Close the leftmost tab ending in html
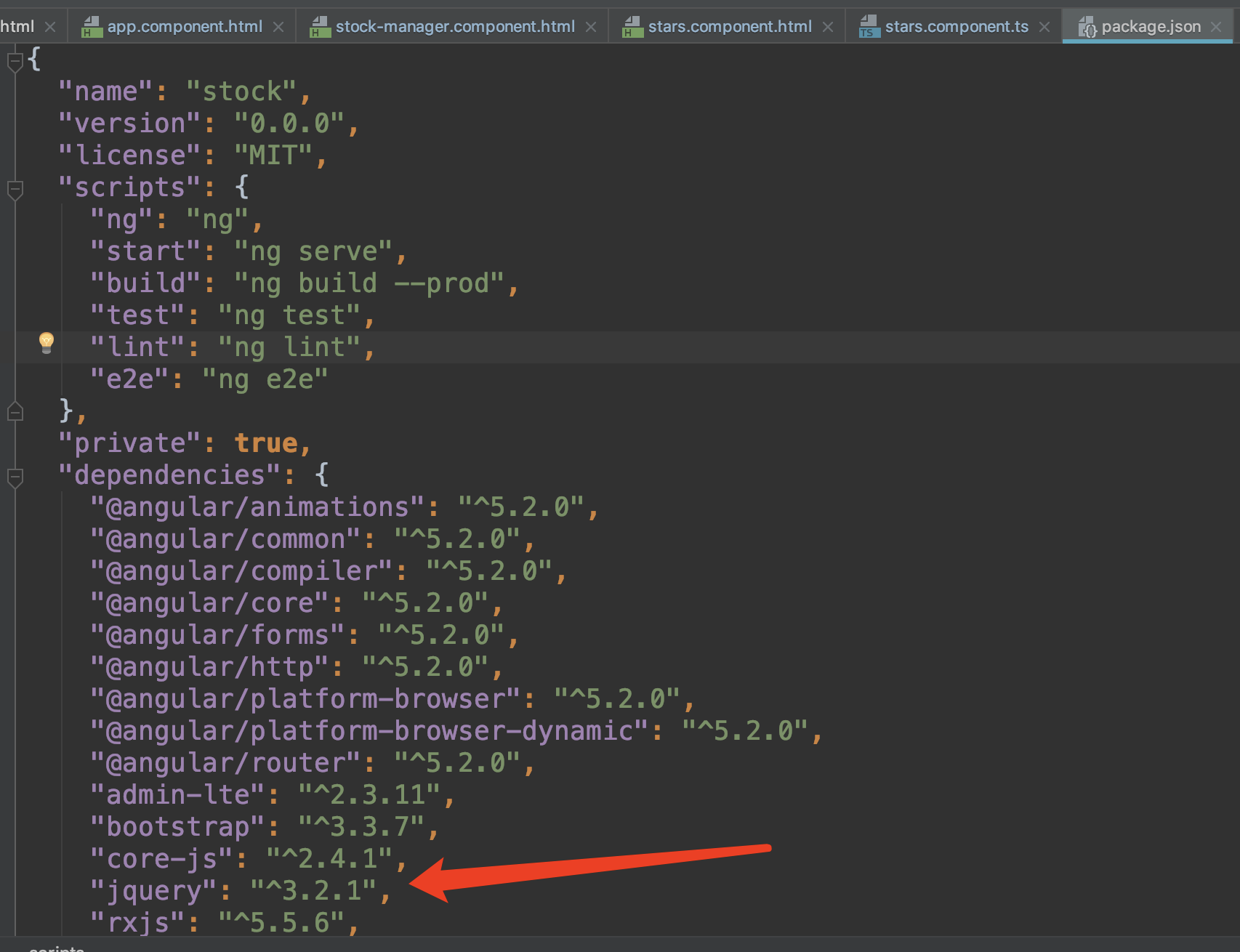The image size is (1240, 952). [50, 27]
